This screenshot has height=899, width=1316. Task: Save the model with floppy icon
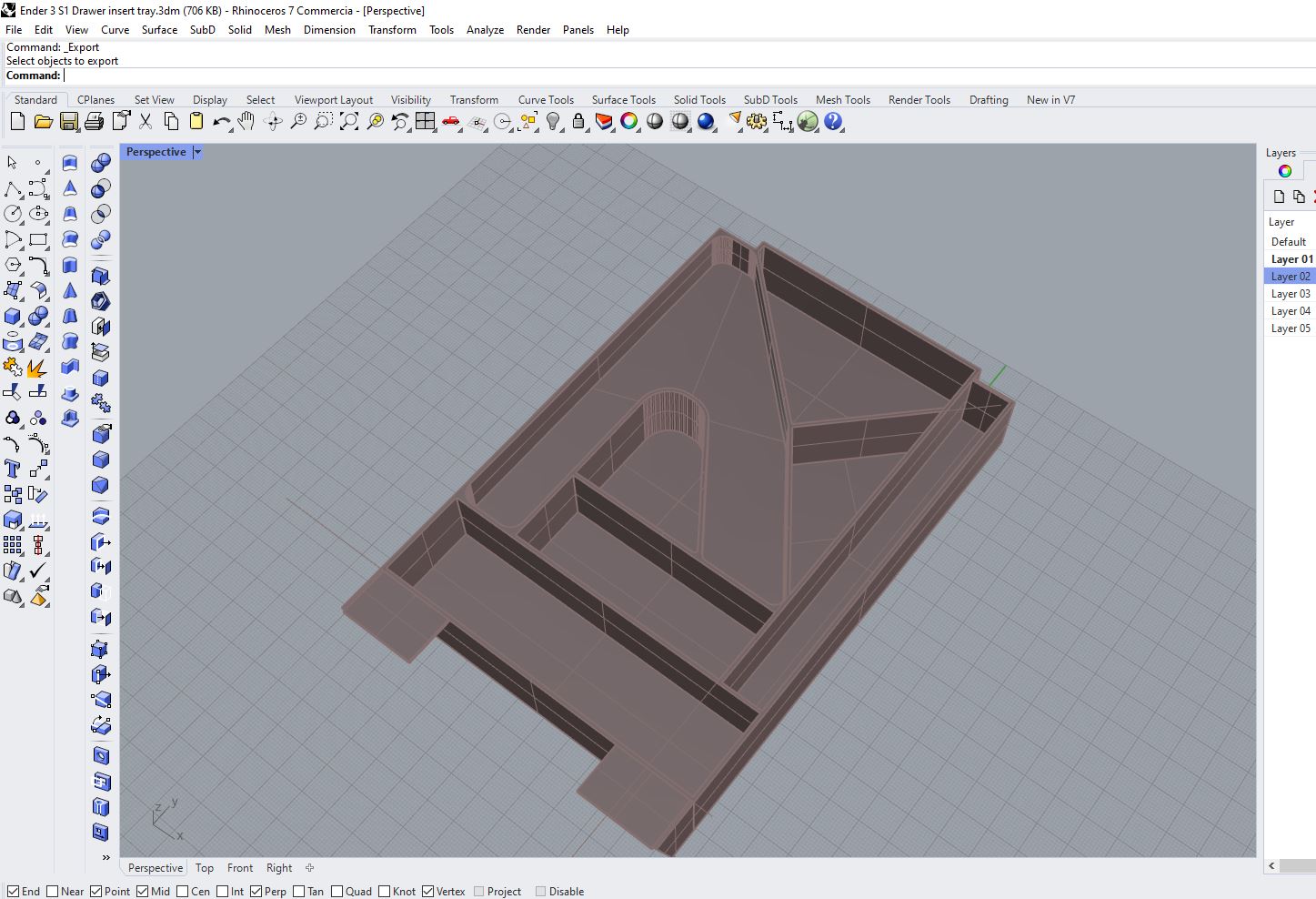68,121
